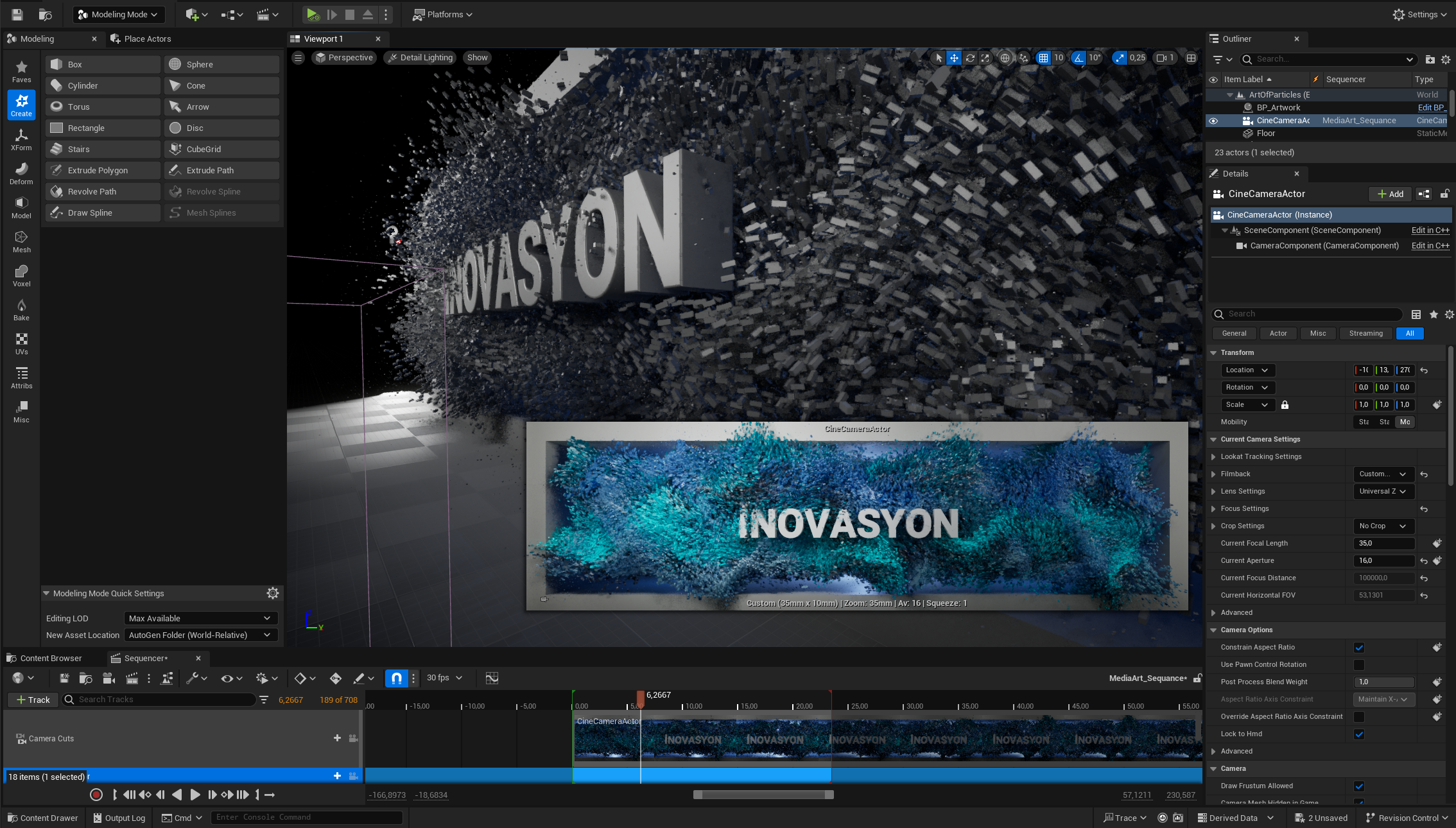
Task: Open the Editing LOD dropdown
Action: (200, 618)
